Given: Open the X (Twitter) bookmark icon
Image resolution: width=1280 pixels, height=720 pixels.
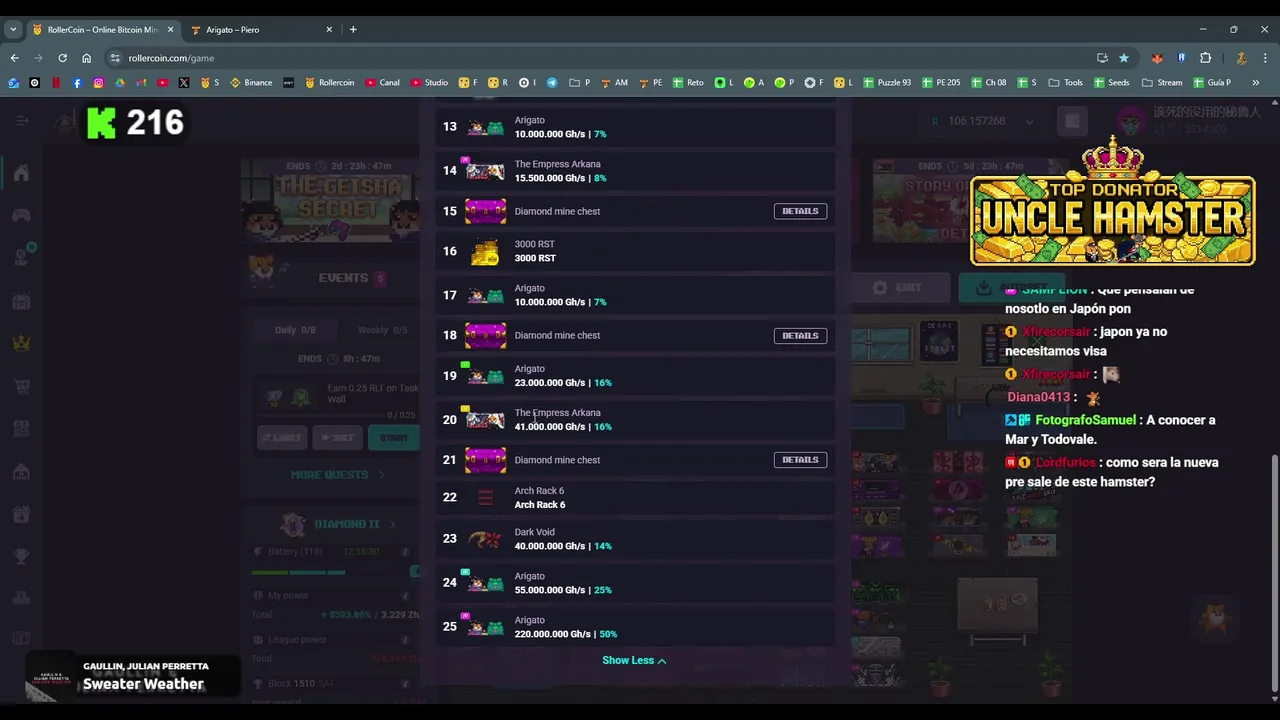Looking at the screenshot, I should (185, 83).
